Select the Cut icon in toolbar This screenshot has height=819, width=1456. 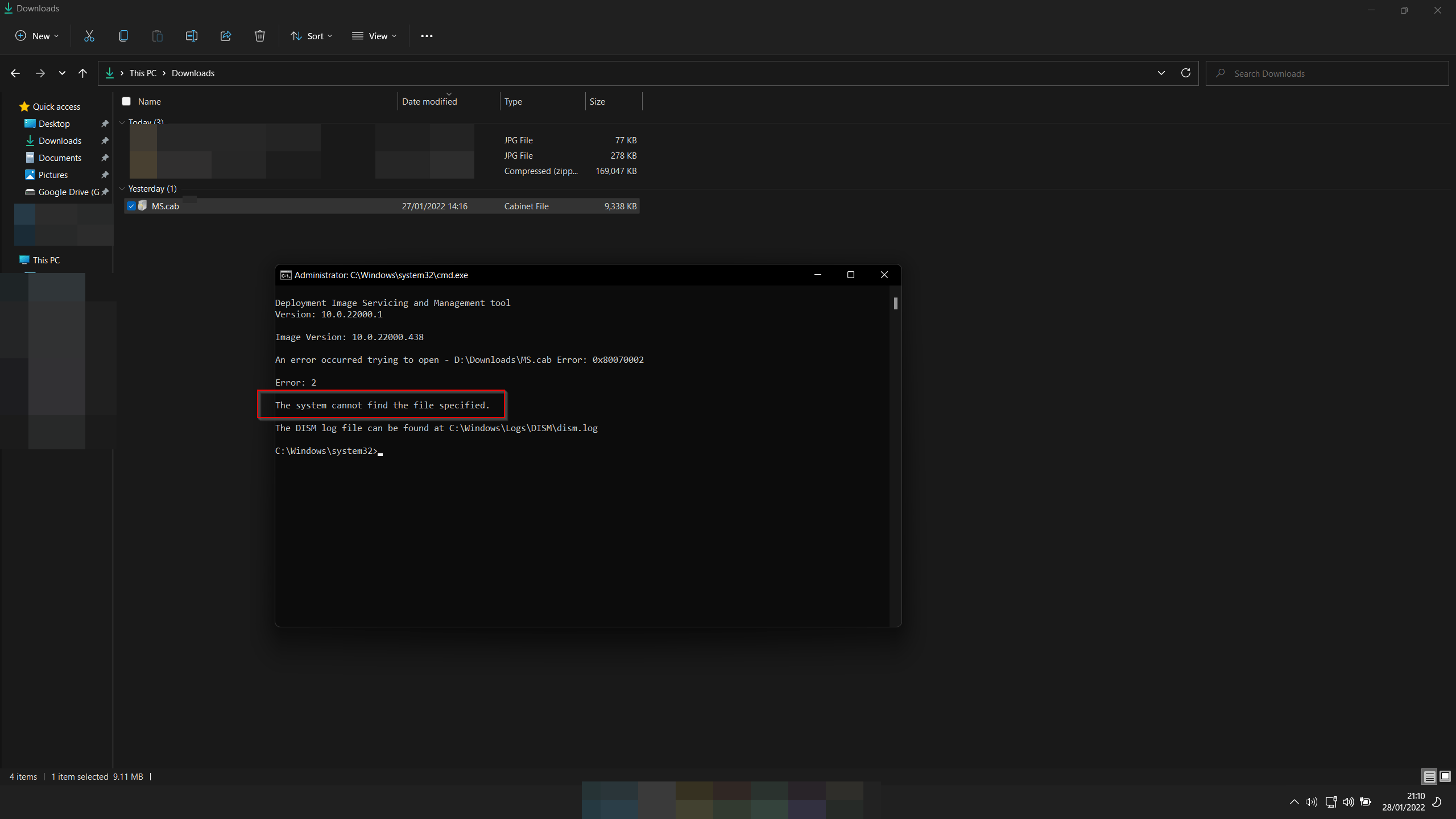(x=89, y=36)
